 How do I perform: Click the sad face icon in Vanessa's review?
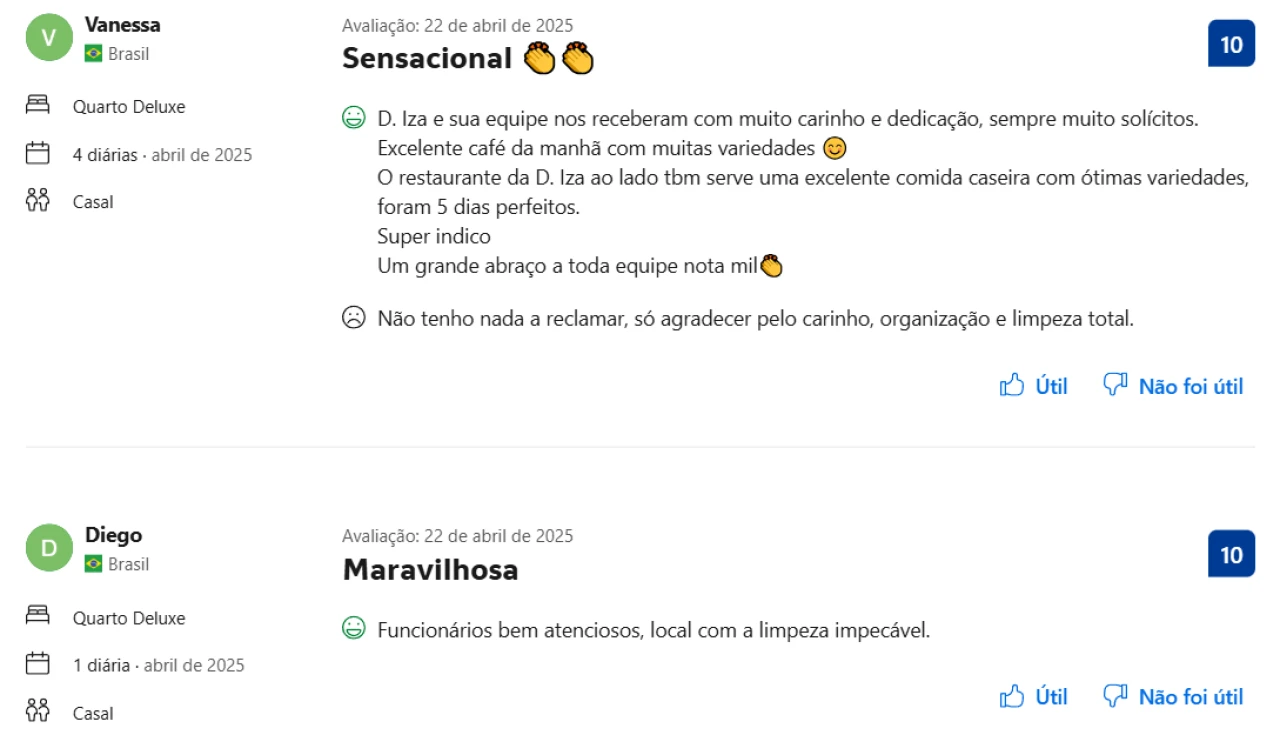point(353,319)
